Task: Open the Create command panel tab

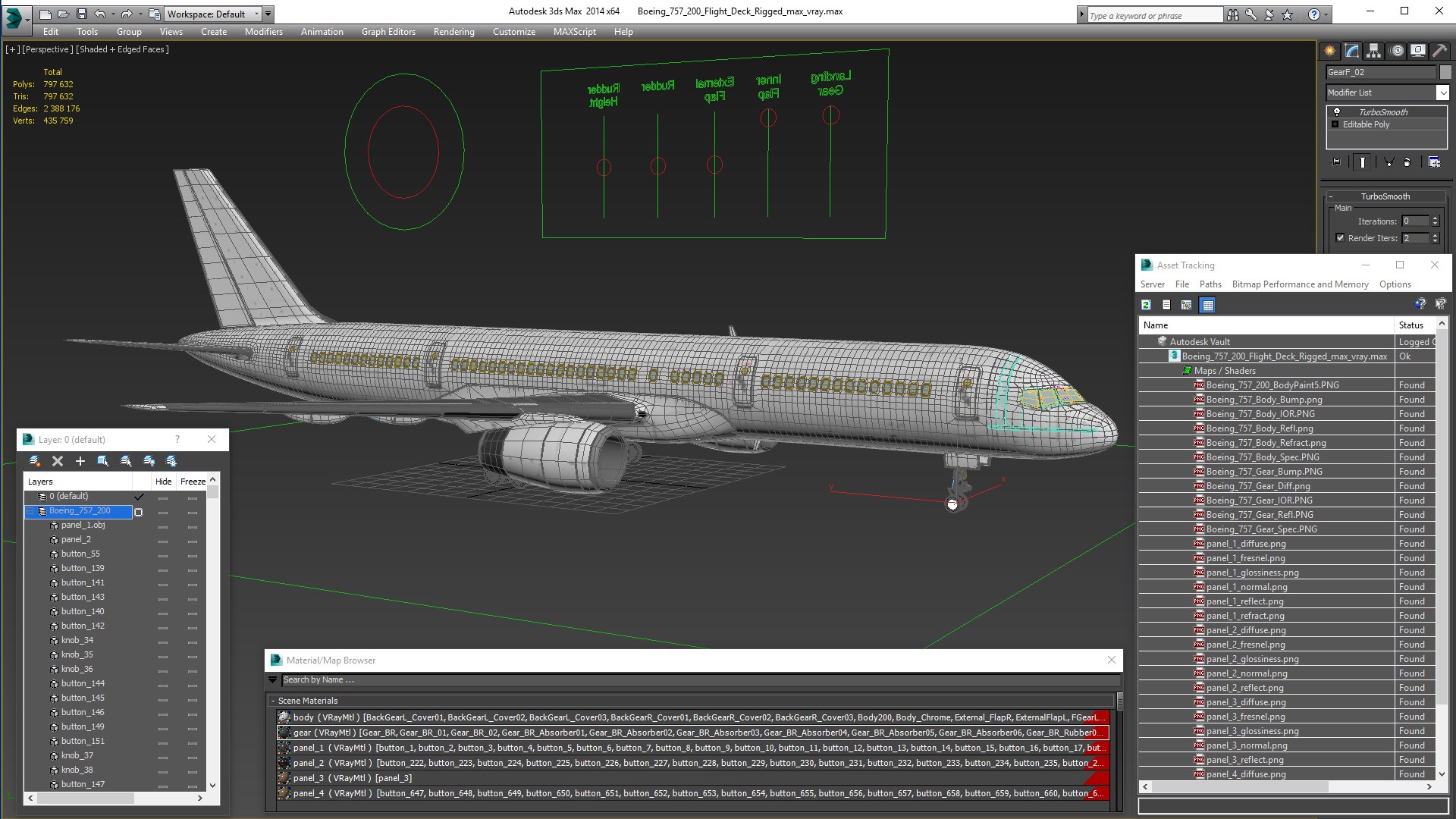Action: (1329, 51)
